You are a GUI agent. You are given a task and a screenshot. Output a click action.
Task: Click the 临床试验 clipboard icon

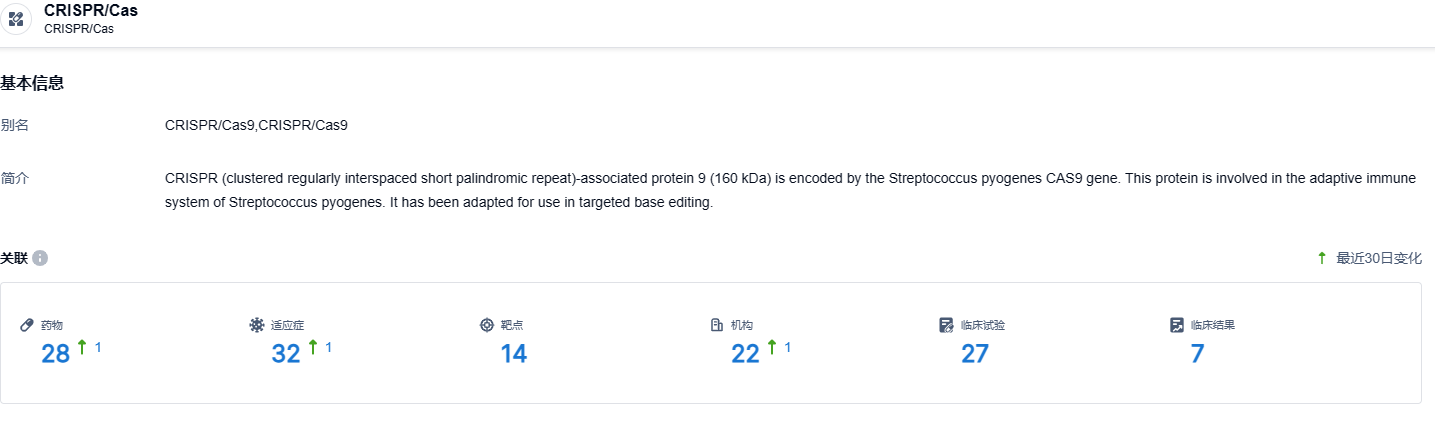pos(947,325)
